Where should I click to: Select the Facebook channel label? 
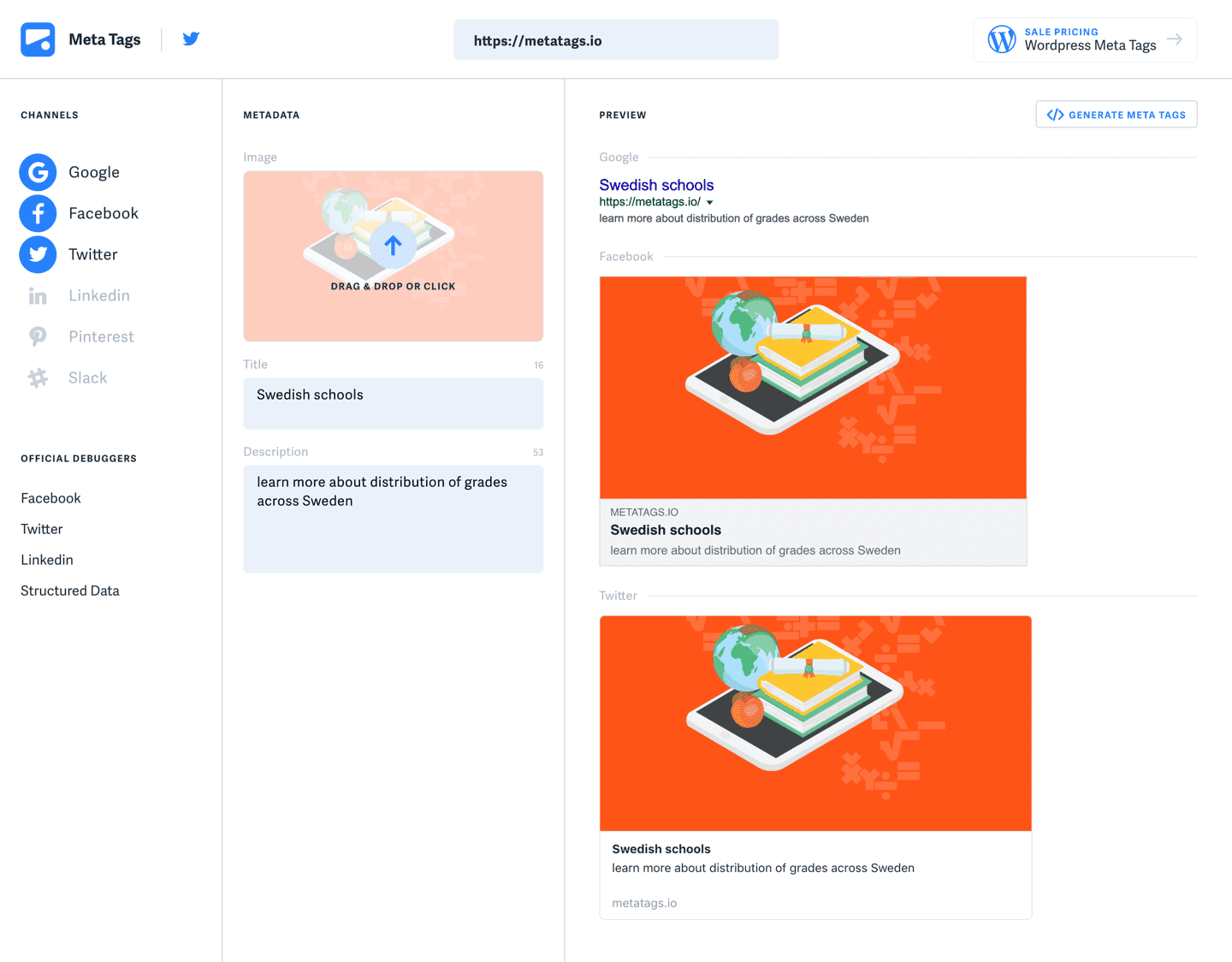click(x=104, y=213)
